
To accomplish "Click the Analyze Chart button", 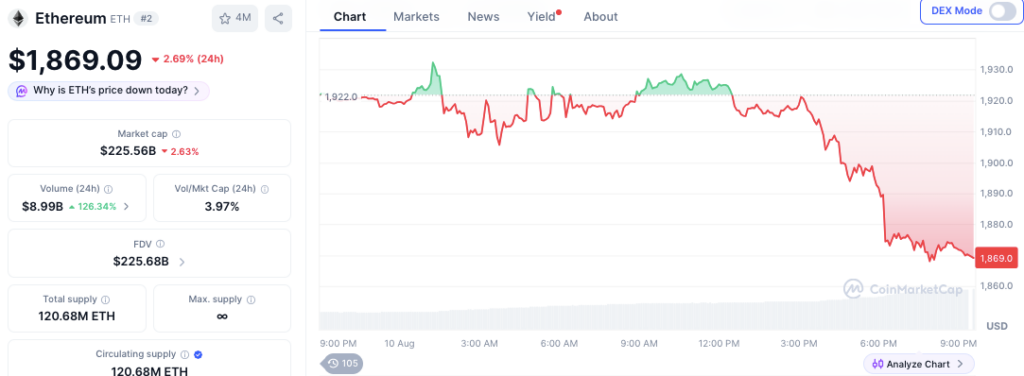I will click(x=918, y=364).
